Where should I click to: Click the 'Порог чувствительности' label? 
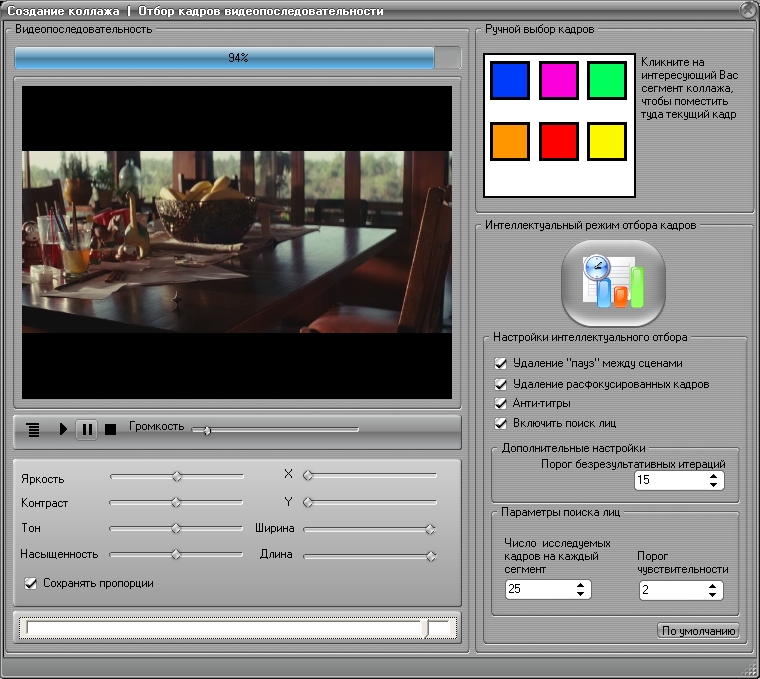pos(682,563)
